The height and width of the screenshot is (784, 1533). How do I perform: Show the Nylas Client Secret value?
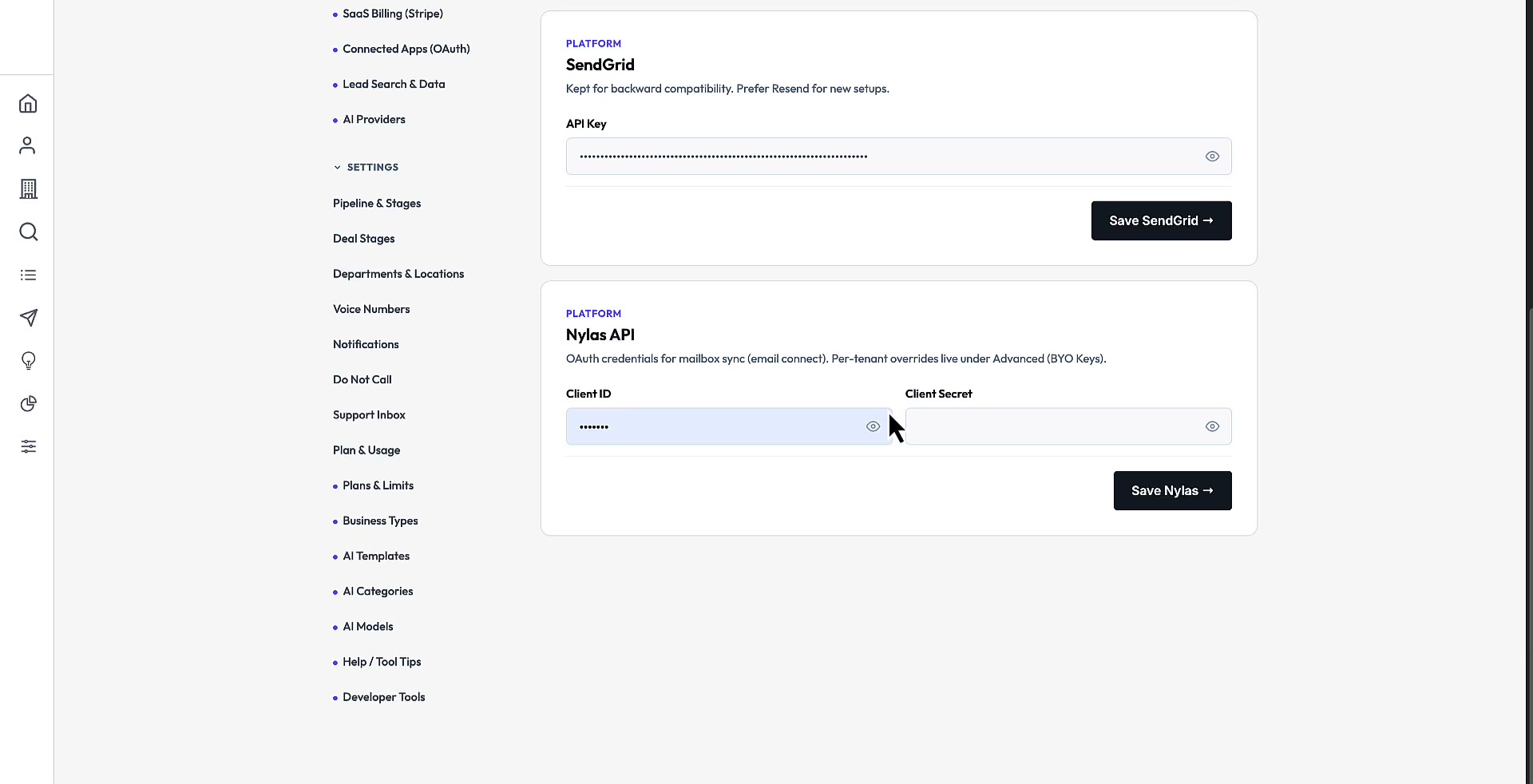[1212, 426]
